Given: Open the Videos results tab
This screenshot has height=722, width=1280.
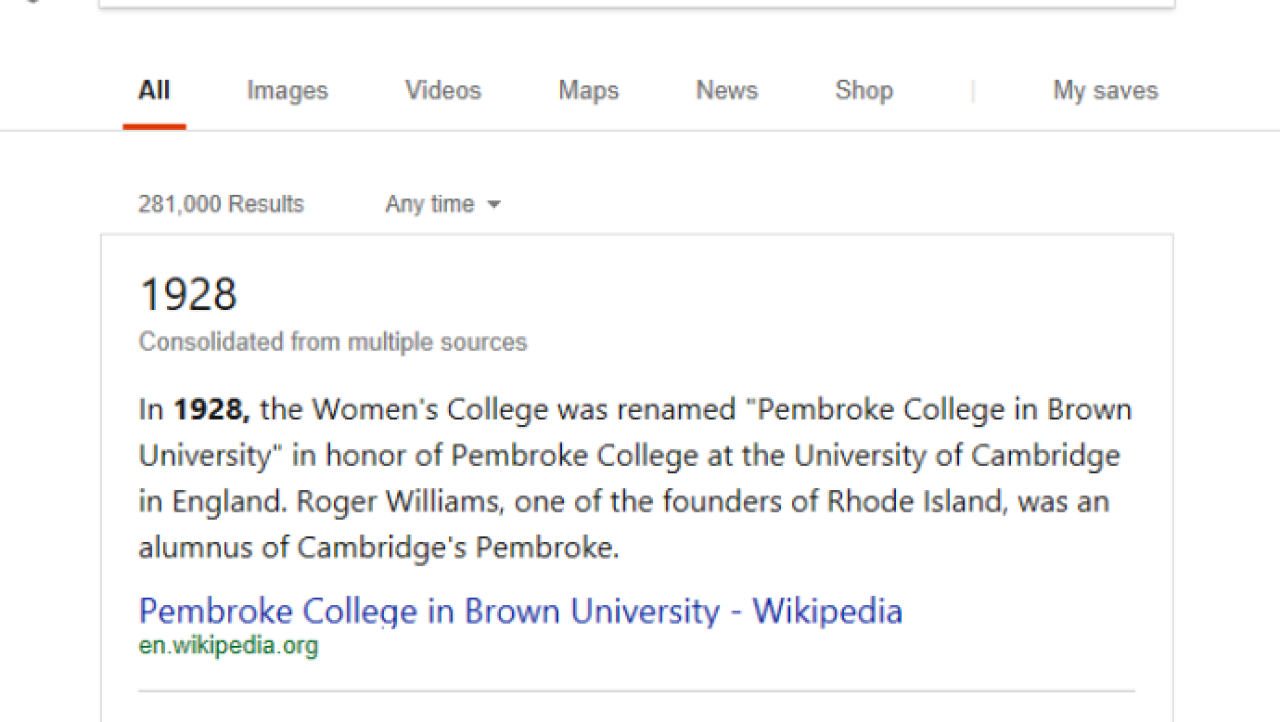Looking at the screenshot, I should pyautogui.click(x=443, y=91).
